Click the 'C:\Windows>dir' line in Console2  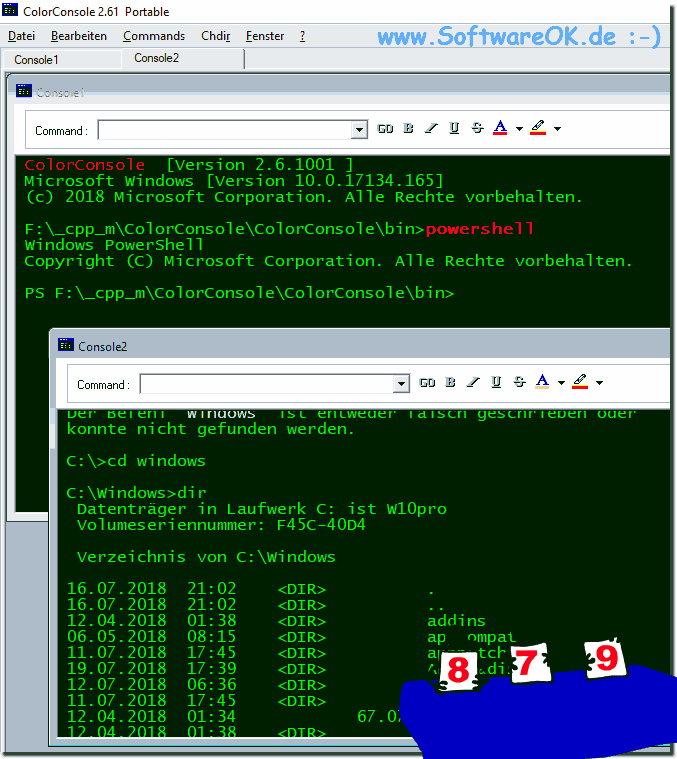click(x=136, y=493)
